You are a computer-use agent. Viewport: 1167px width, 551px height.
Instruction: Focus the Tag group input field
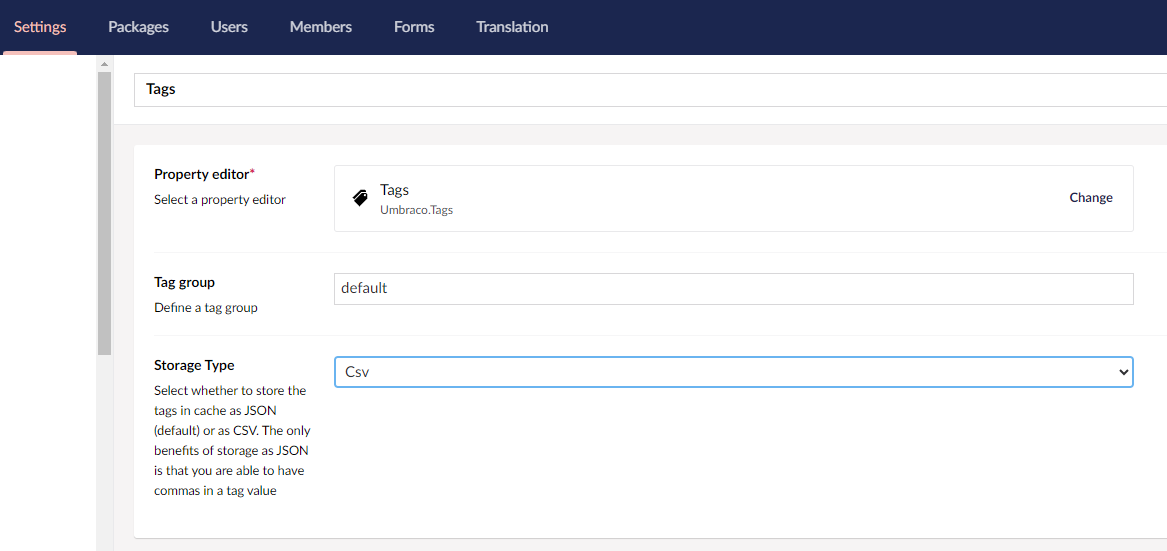[x=734, y=289]
